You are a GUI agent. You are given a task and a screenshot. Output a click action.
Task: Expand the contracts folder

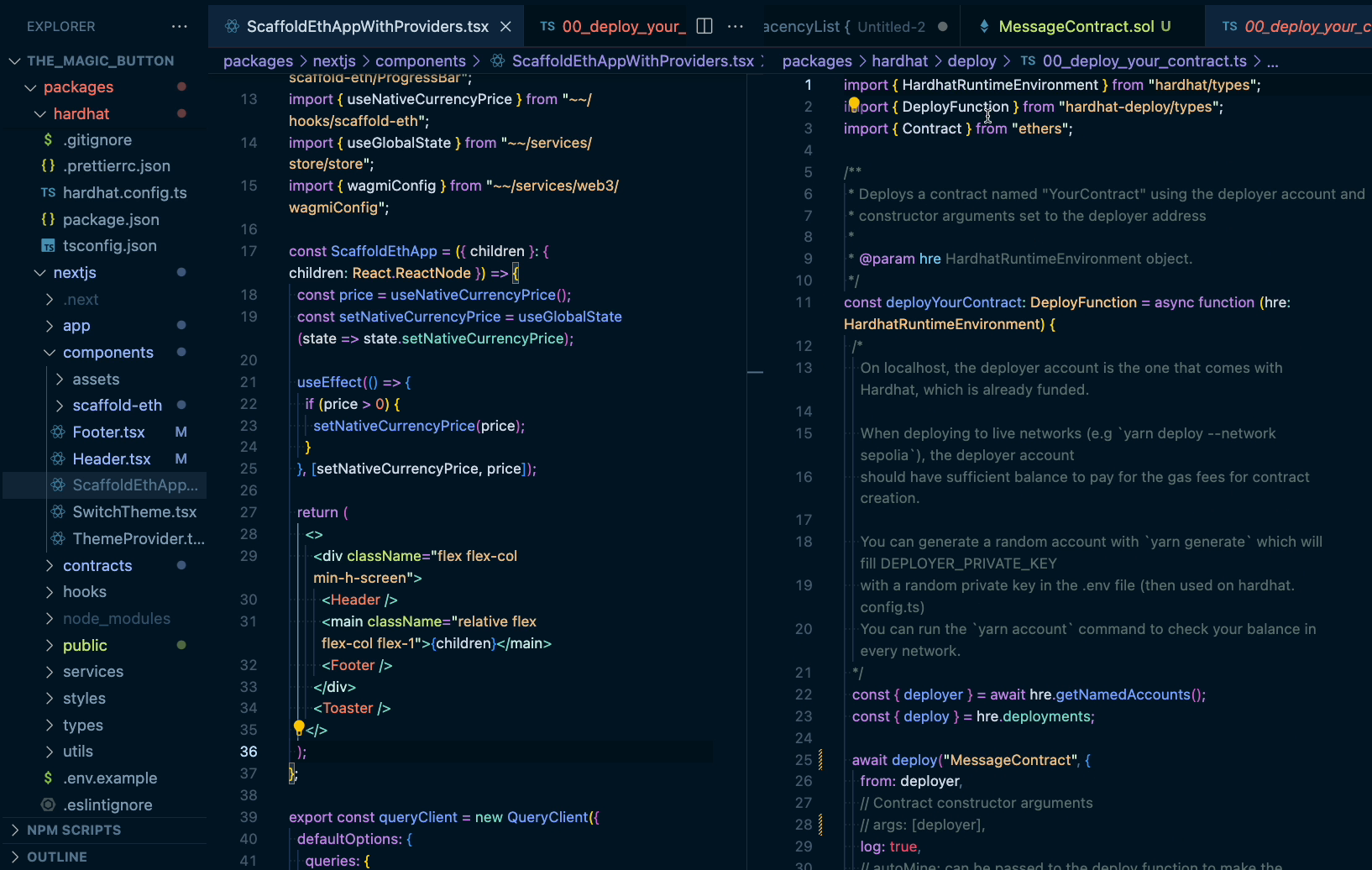(50, 565)
